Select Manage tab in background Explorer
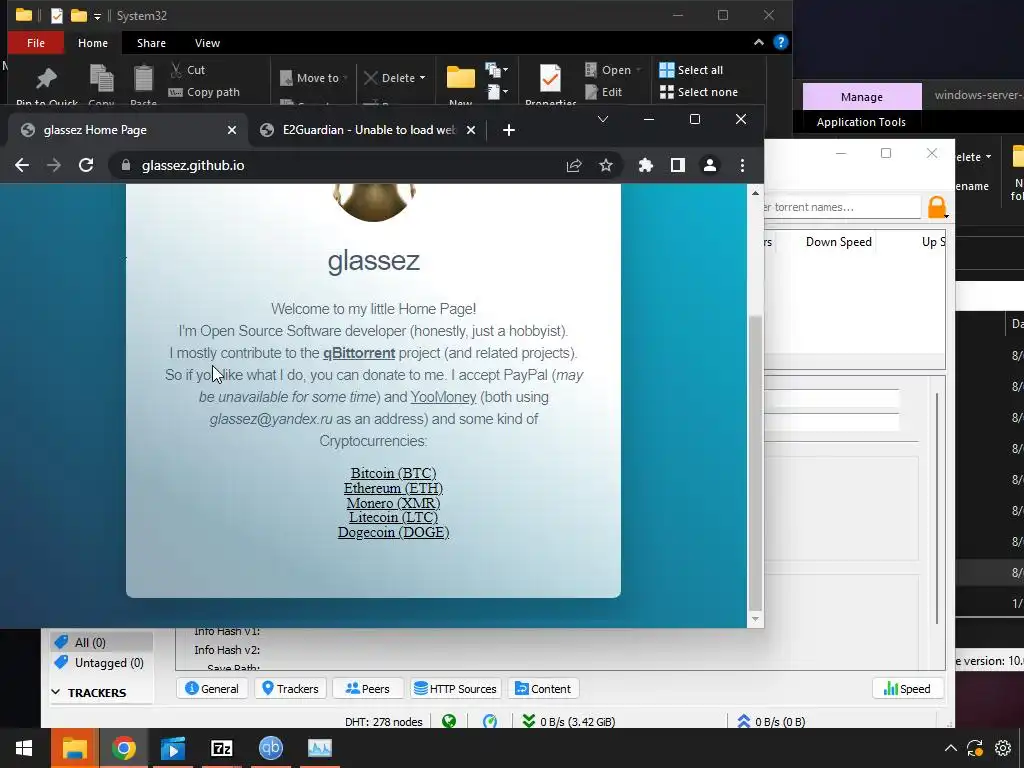Viewport: 1024px width, 768px height. [x=861, y=97]
